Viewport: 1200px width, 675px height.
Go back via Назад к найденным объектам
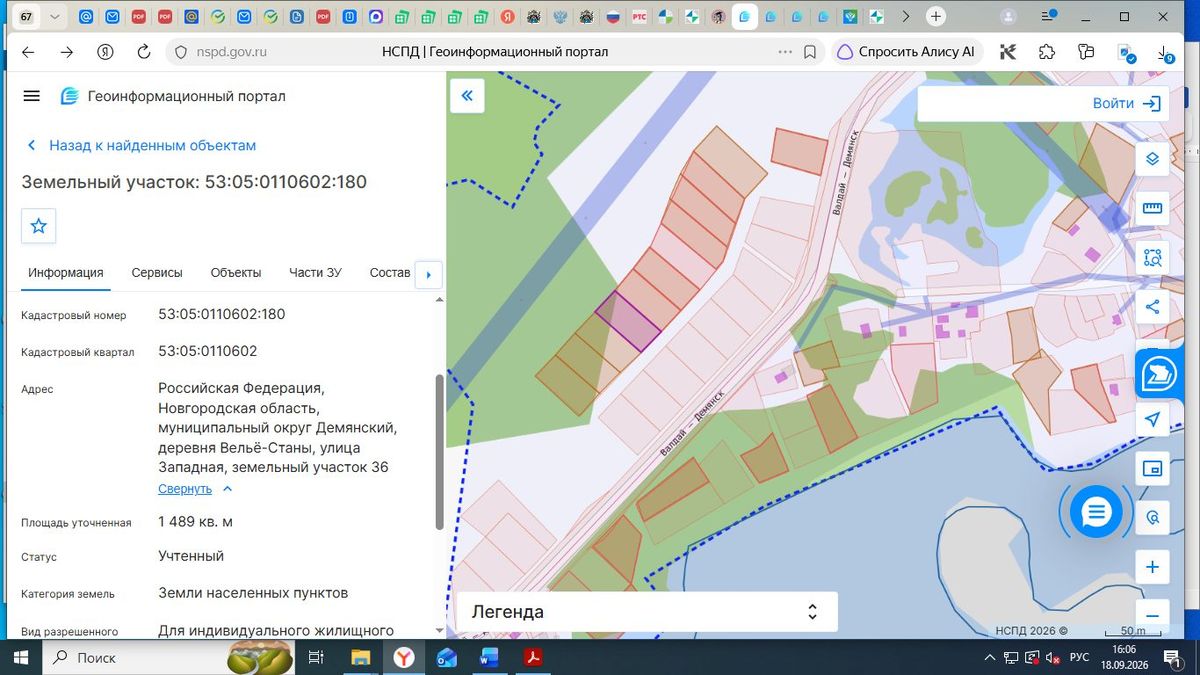[x=141, y=145]
